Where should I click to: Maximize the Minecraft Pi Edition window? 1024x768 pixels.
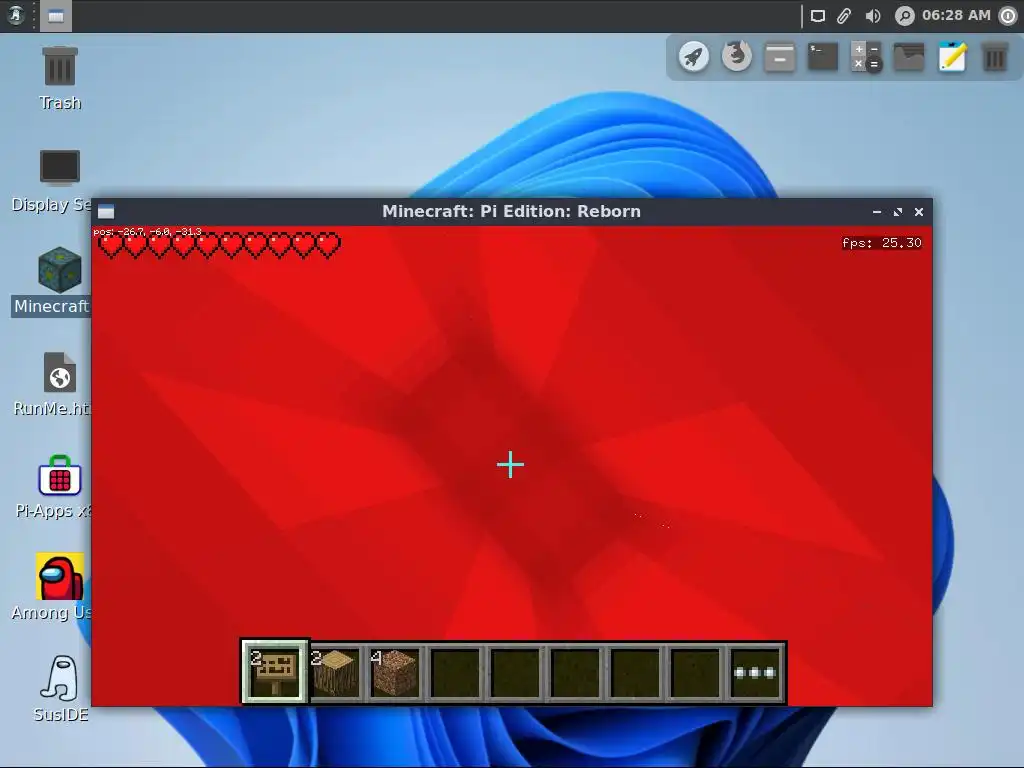click(898, 212)
